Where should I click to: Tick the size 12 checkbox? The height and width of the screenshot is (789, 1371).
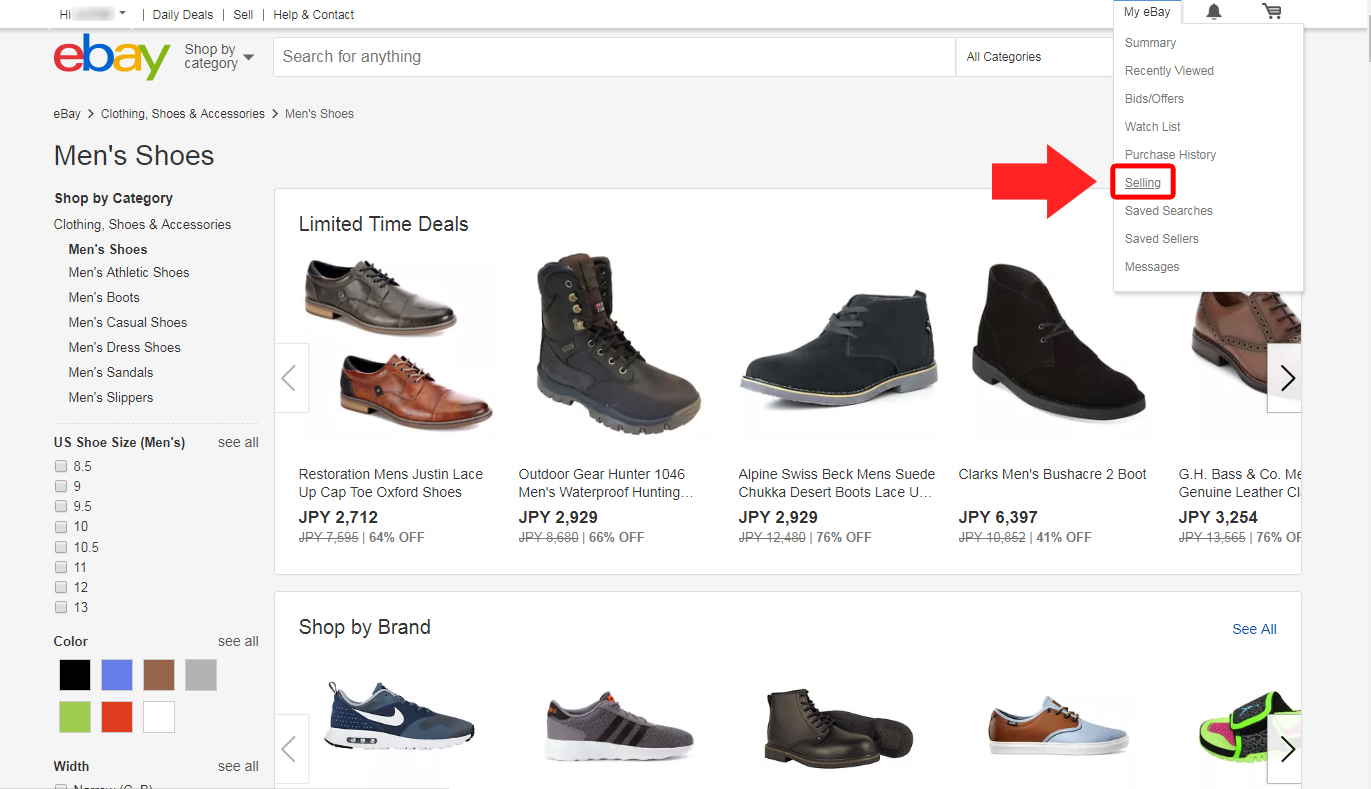click(61, 587)
